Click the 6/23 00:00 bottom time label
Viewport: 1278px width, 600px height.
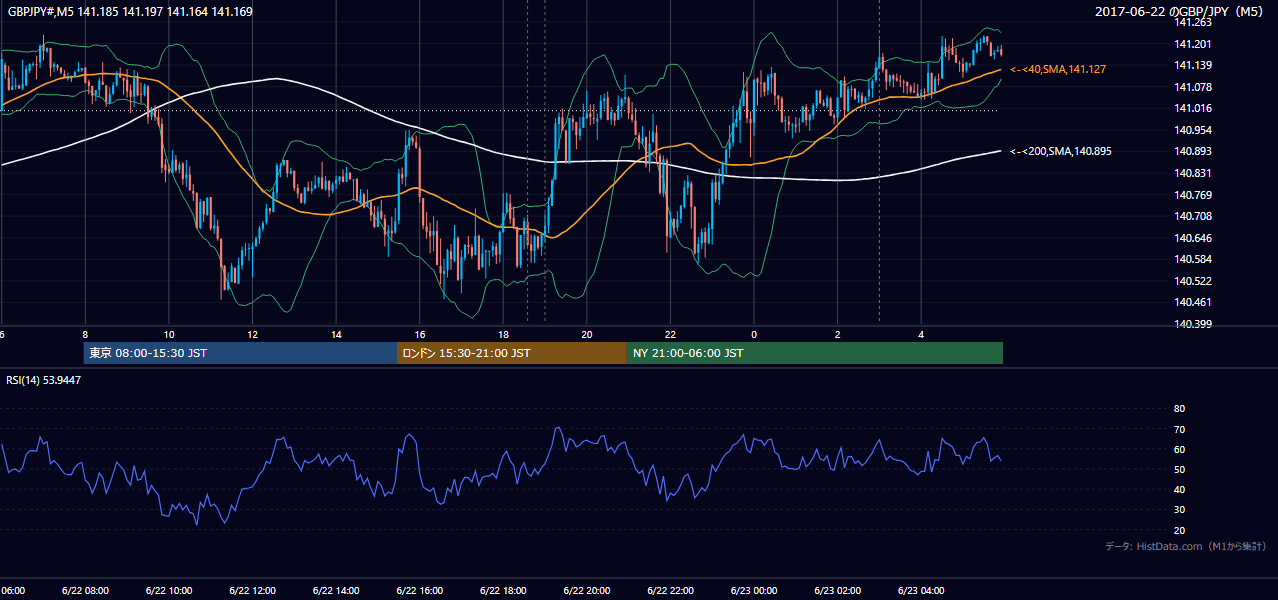(753, 590)
